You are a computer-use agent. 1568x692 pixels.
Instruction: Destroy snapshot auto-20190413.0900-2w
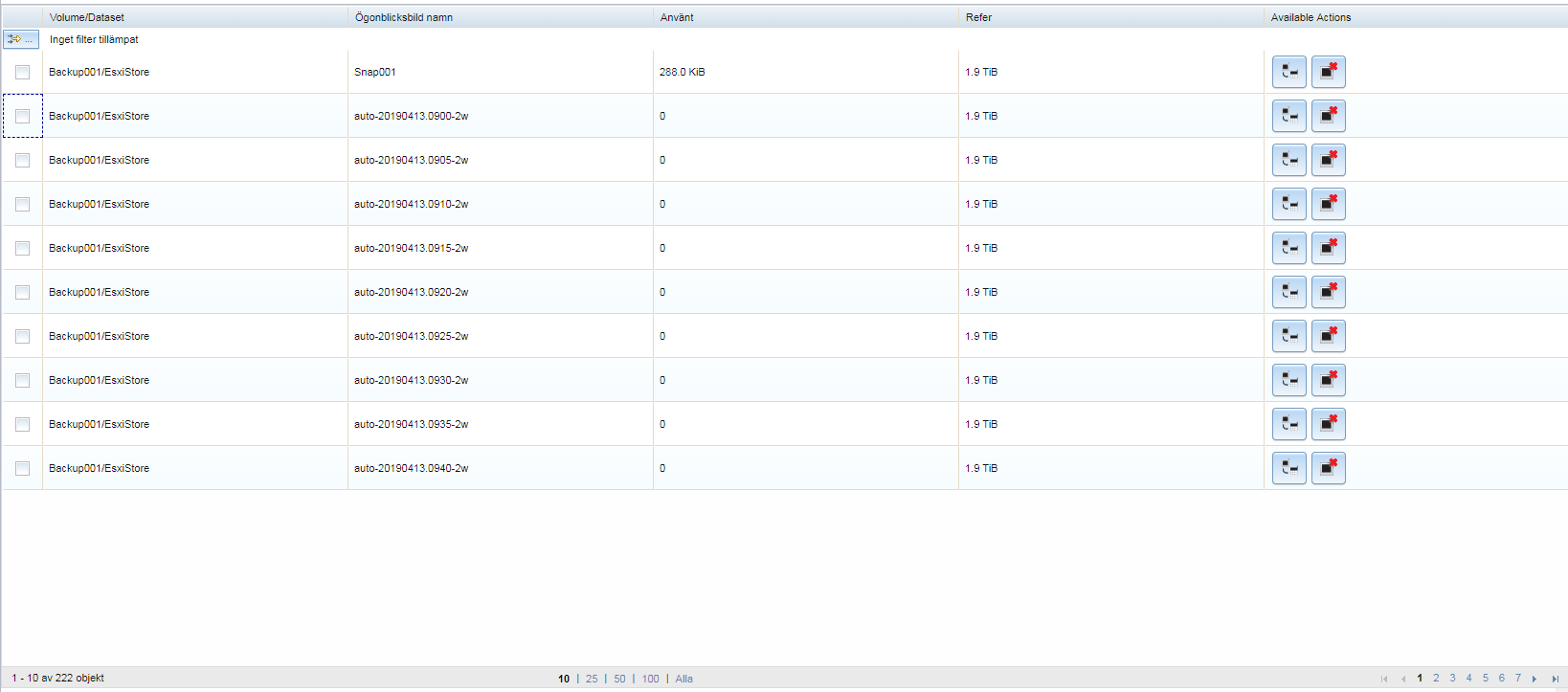click(x=1328, y=116)
